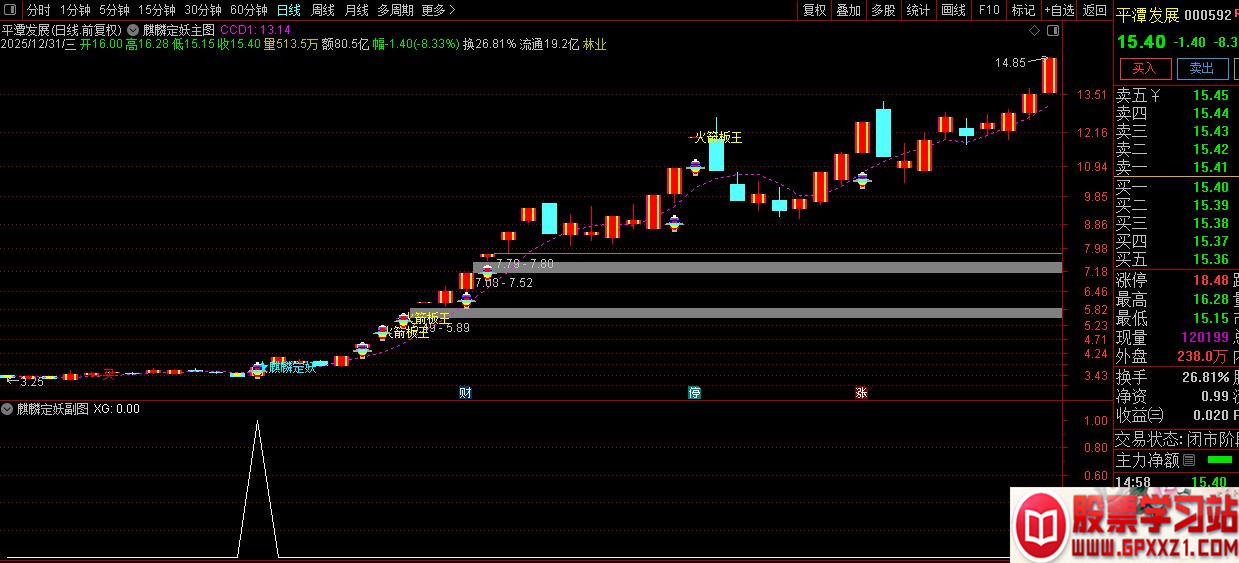Click the 涨 event marker on the timeline
The image size is (1239, 563).
click(860, 392)
